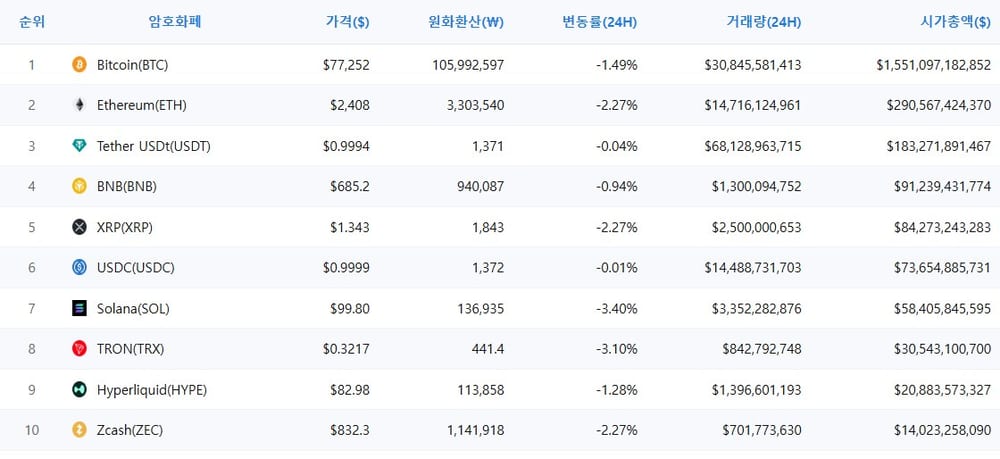Select Ethereum price $2,408
Image resolution: width=1000 pixels, height=459 pixels.
point(349,105)
